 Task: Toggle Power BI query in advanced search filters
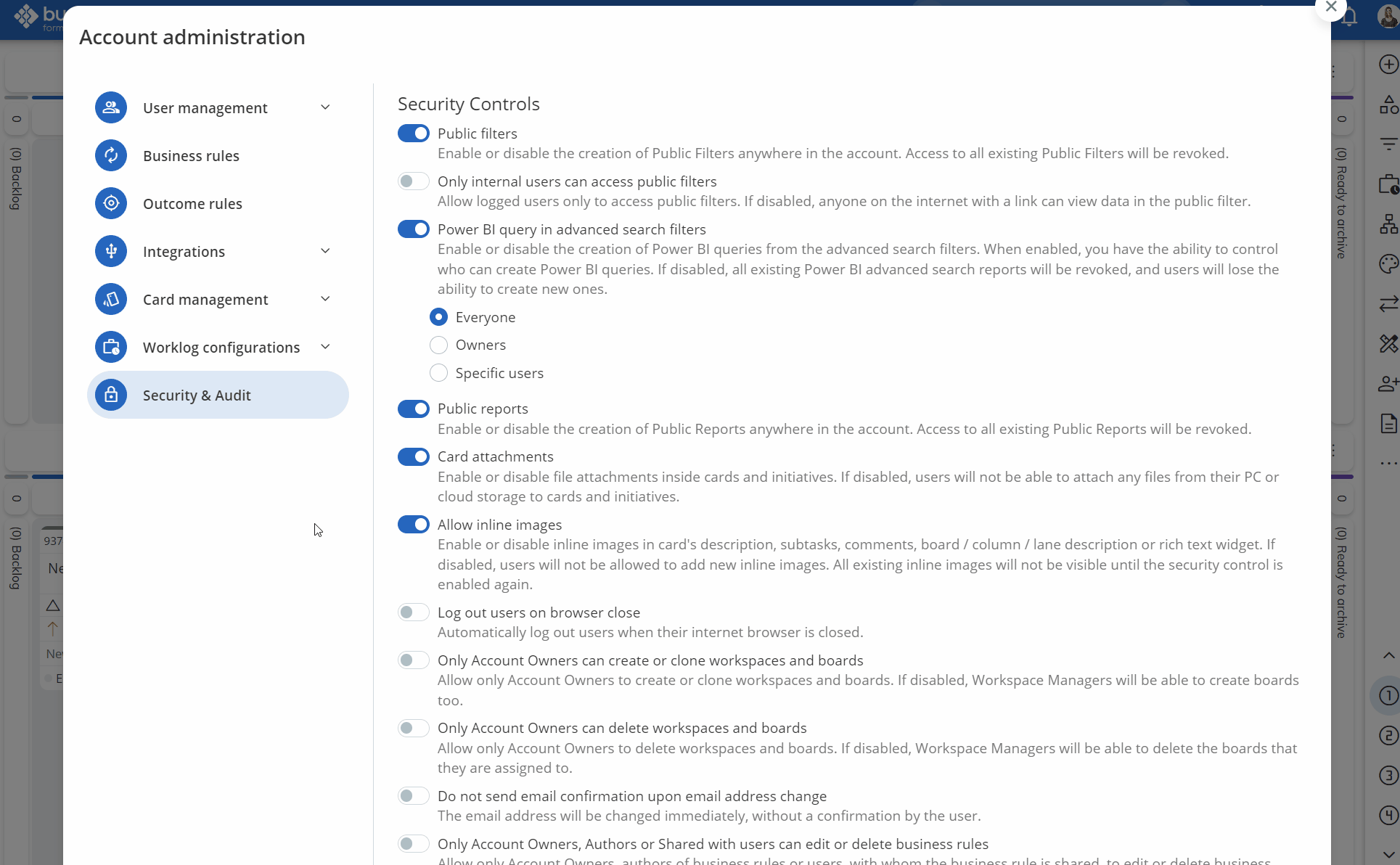pyautogui.click(x=414, y=229)
